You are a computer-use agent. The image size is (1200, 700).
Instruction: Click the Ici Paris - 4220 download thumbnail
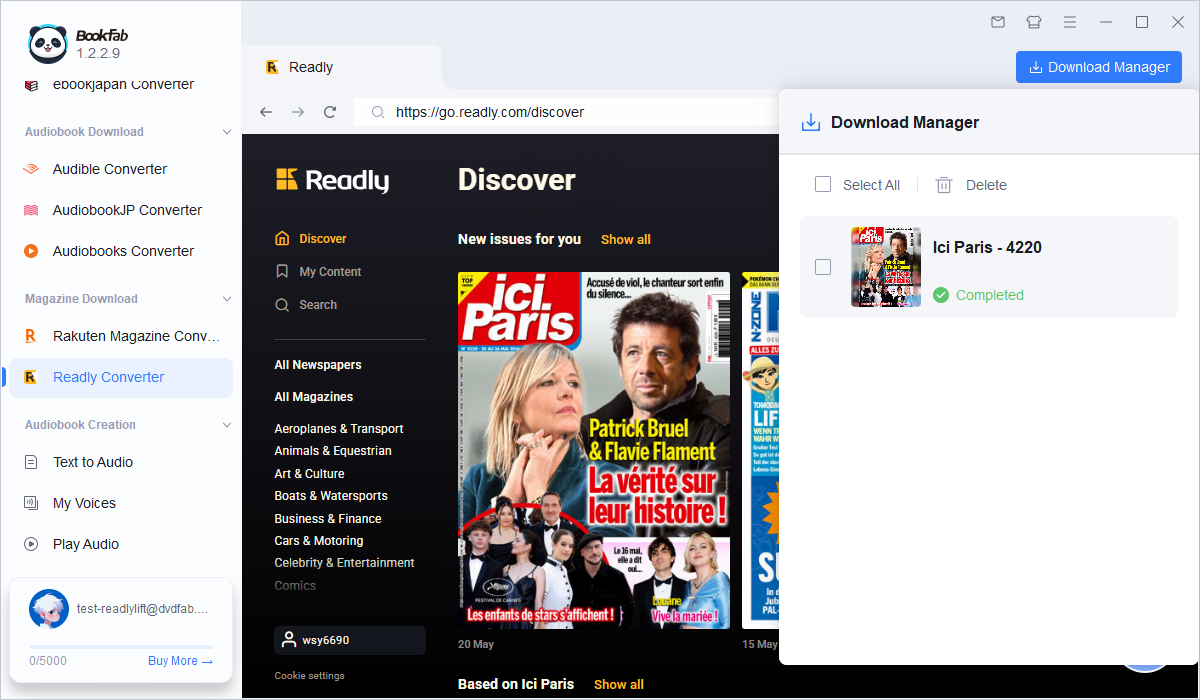pyautogui.click(x=886, y=267)
